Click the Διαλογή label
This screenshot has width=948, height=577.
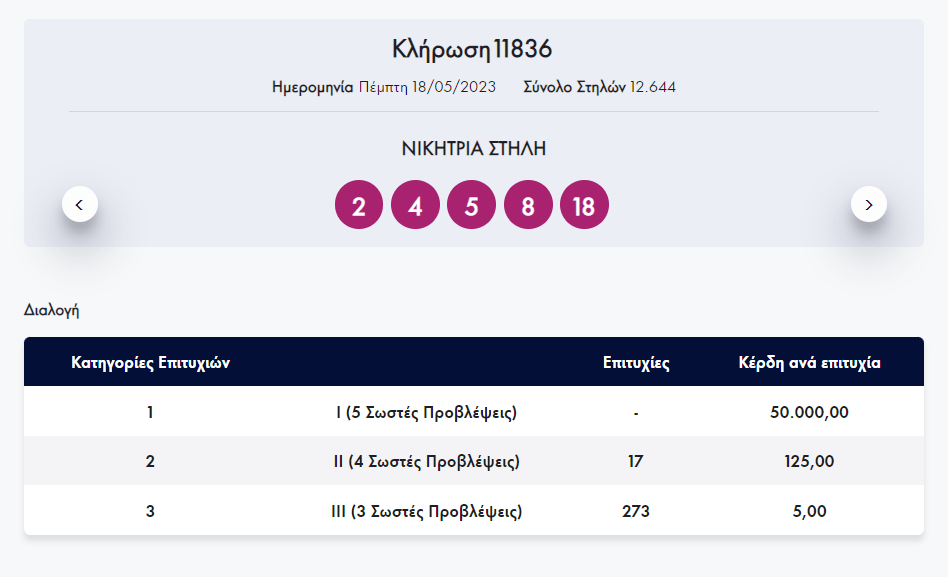[x=51, y=310]
